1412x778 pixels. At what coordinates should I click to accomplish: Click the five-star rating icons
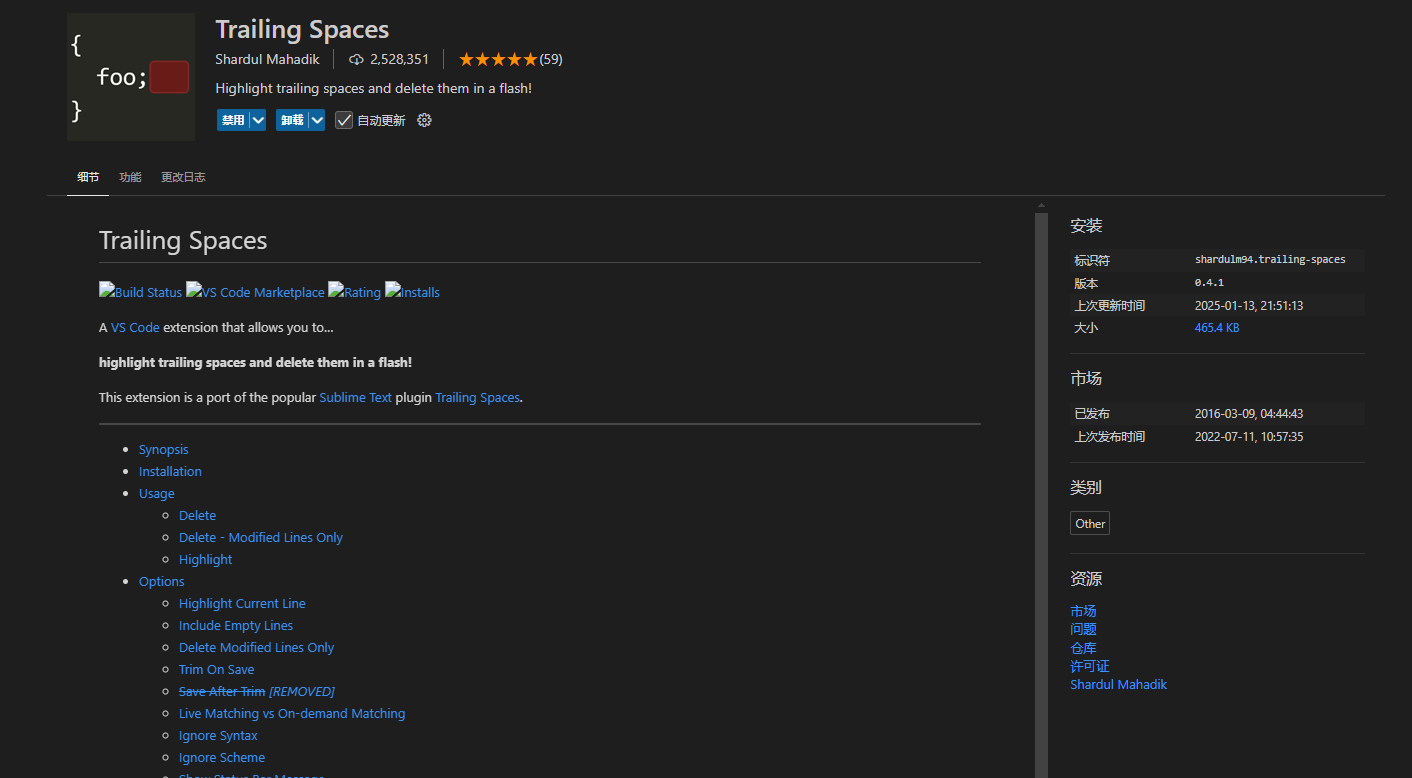(x=498, y=59)
